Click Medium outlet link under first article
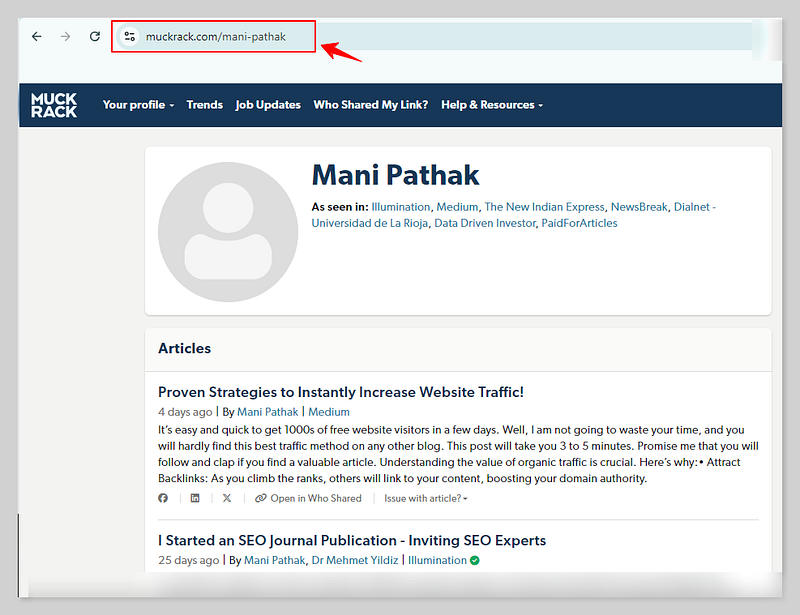 tap(329, 412)
